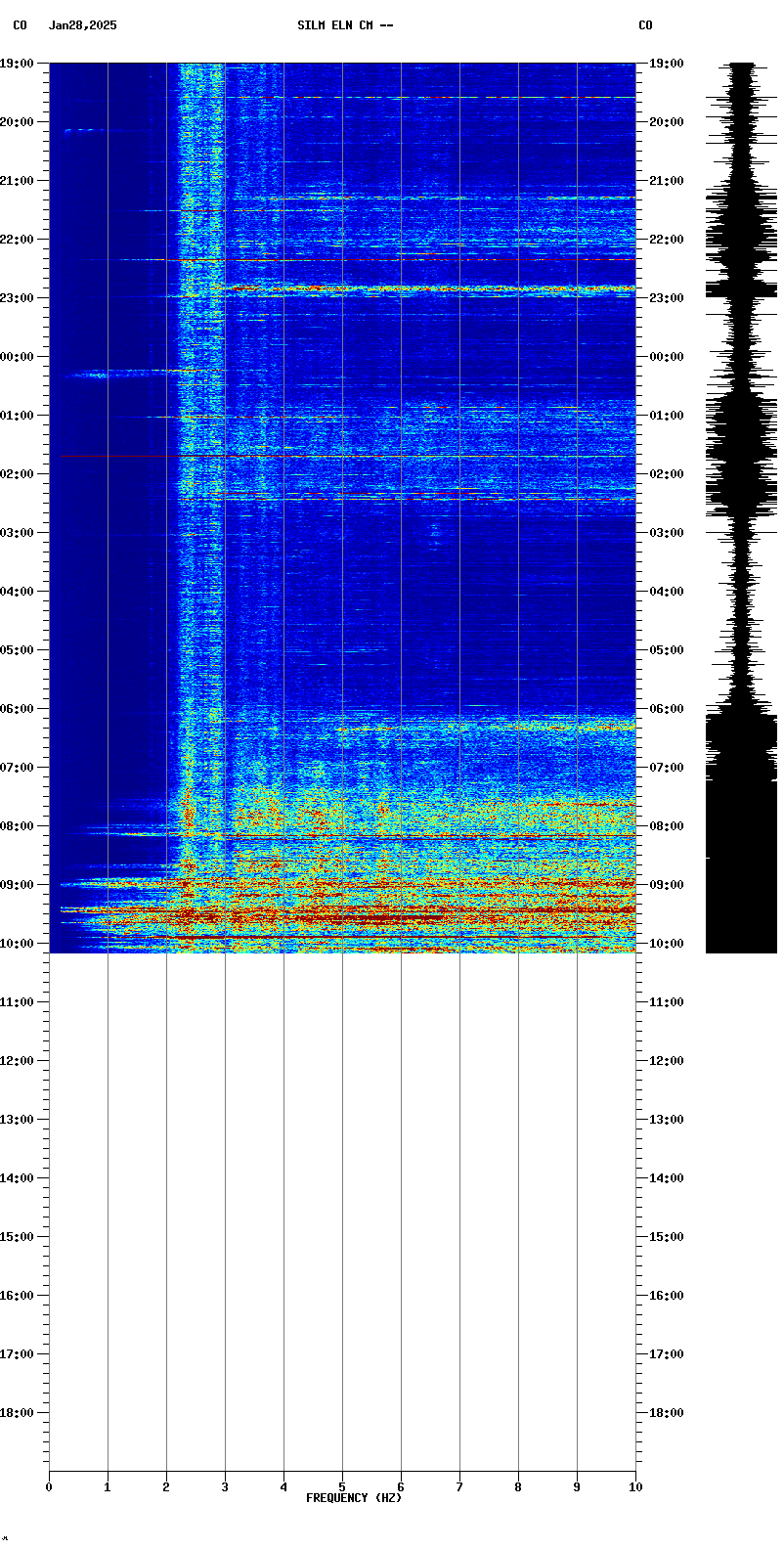This screenshot has height=1549, width=784.
Task: Select the 14:00 label on left time axis
Action: click(18, 1178)
